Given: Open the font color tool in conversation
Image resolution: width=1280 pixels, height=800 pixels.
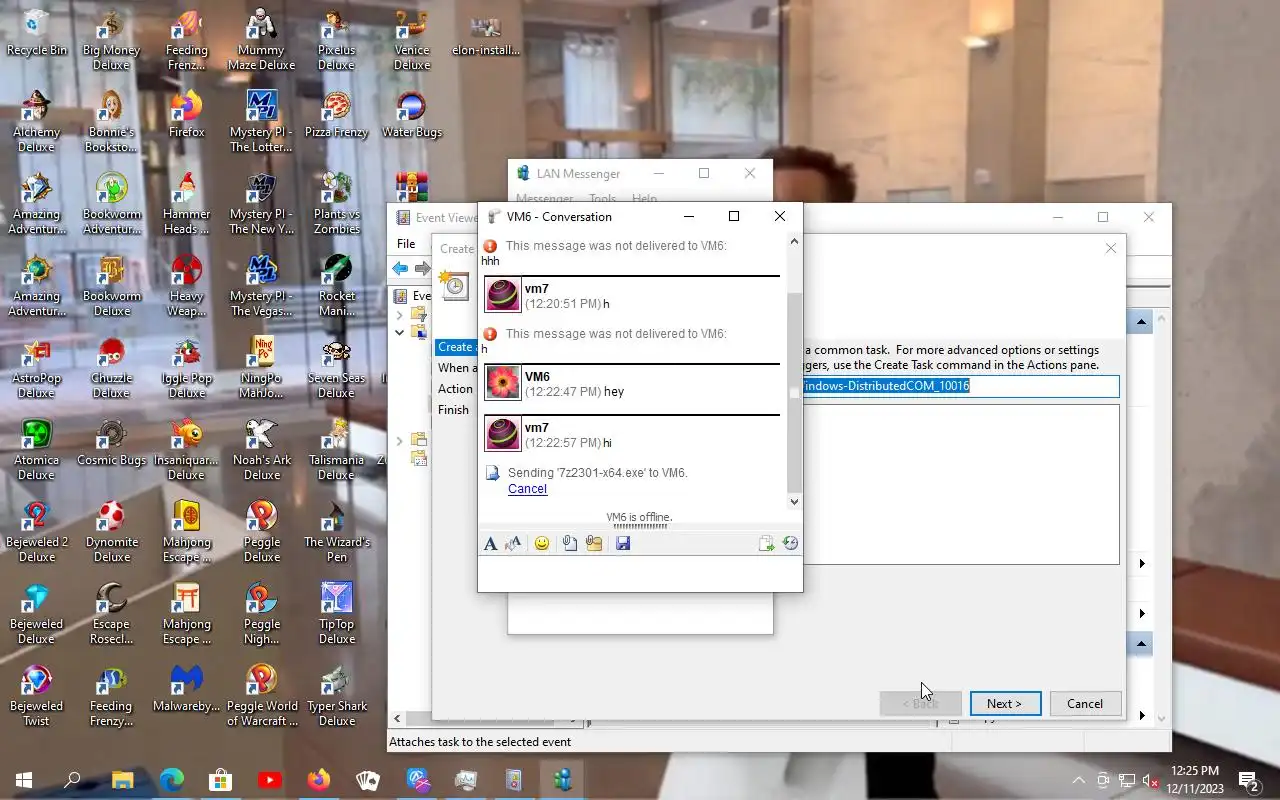Looking at the screenshot, I should (x=514, y=543).
